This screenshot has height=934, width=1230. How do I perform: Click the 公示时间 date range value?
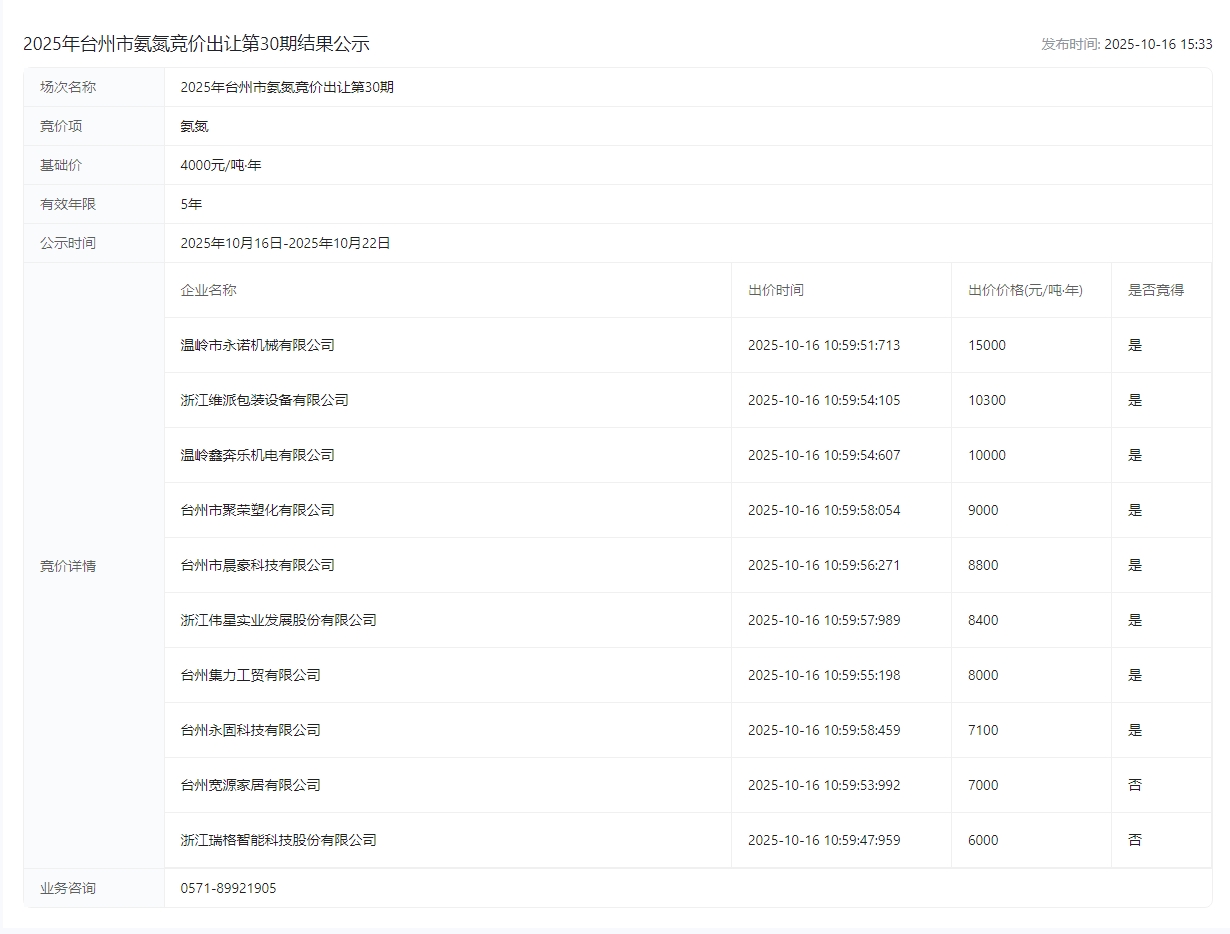tap(285, 243)
